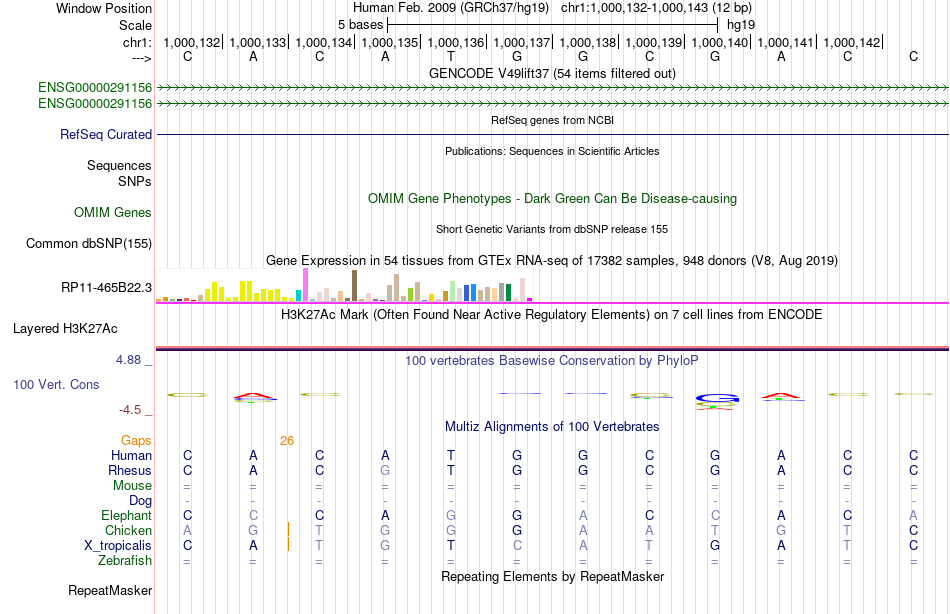The width and height of the screenshot is (950, 614).
Task: Click the Rhesus species label
Action: (130, 470)
